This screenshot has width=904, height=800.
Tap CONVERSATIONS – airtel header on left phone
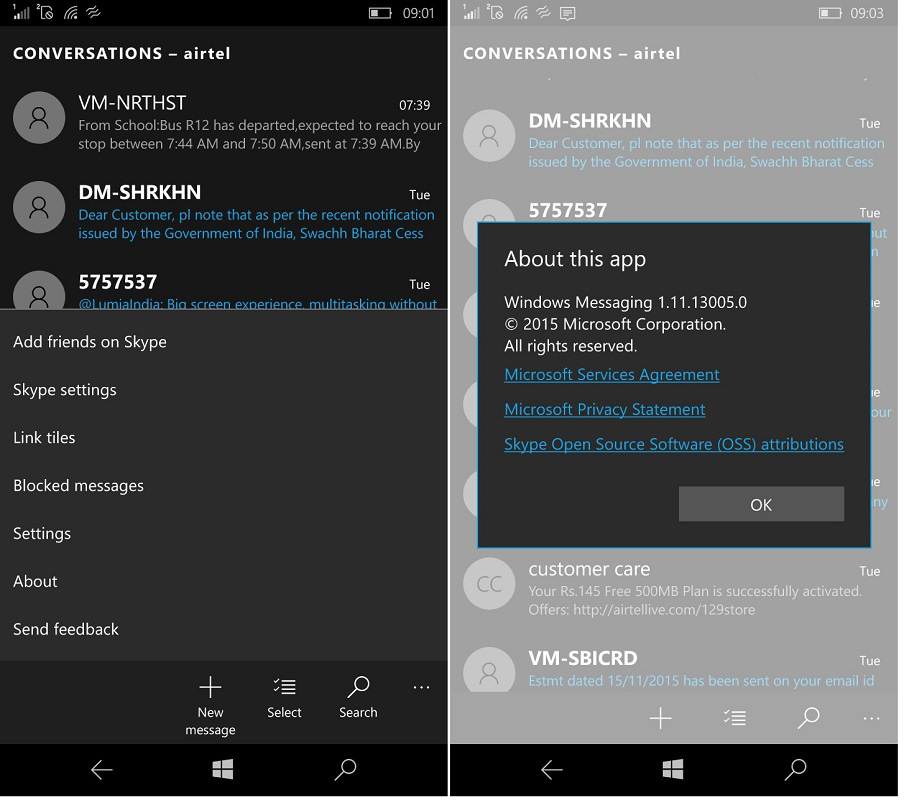pyautogui.click(x=122, y=54)
